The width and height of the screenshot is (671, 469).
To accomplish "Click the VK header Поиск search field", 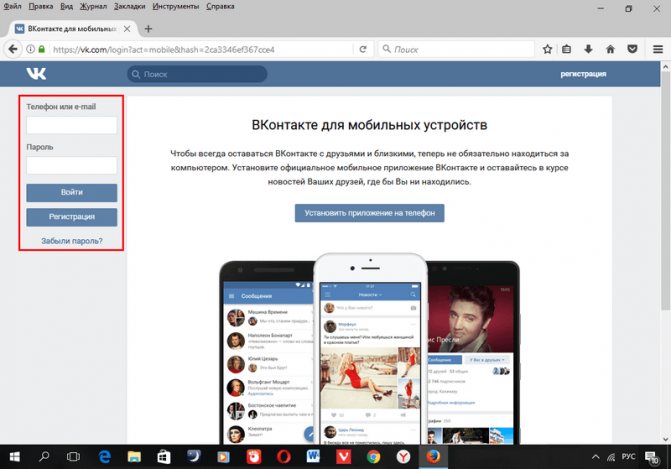I will [197, 74].
